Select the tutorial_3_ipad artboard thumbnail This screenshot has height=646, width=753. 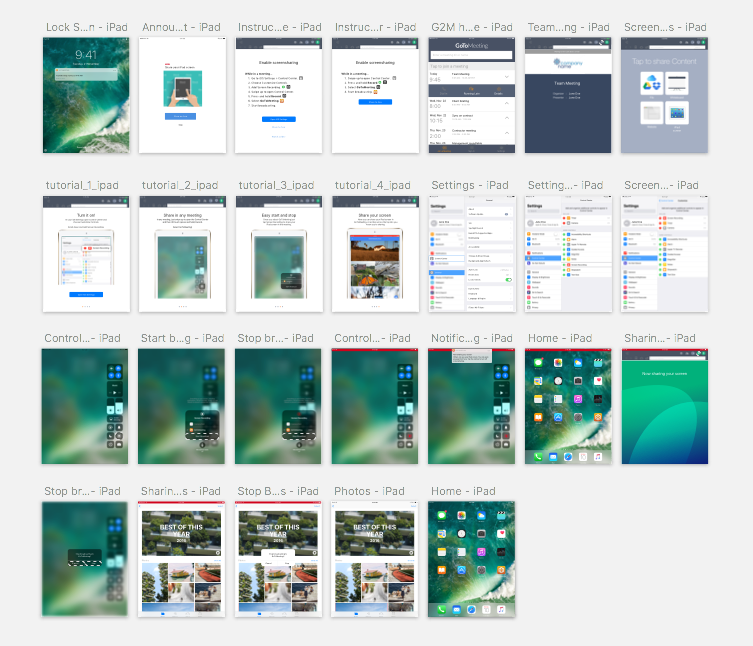pos(279,254)
